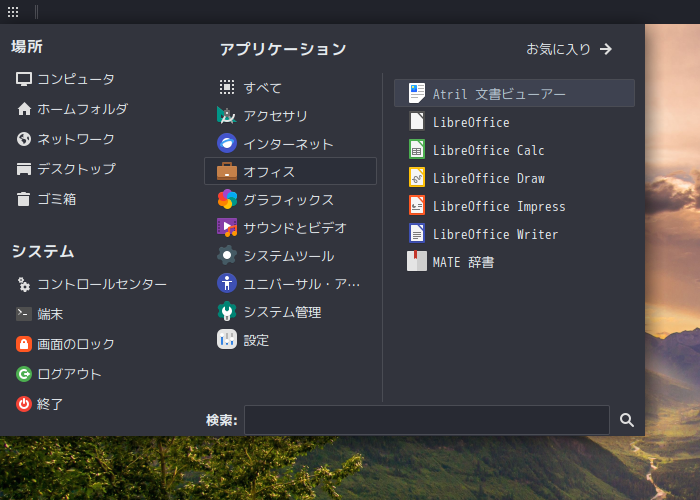Click the Atril 文書ビューアー app icon
700x500 pixels.
coord(417,93)
